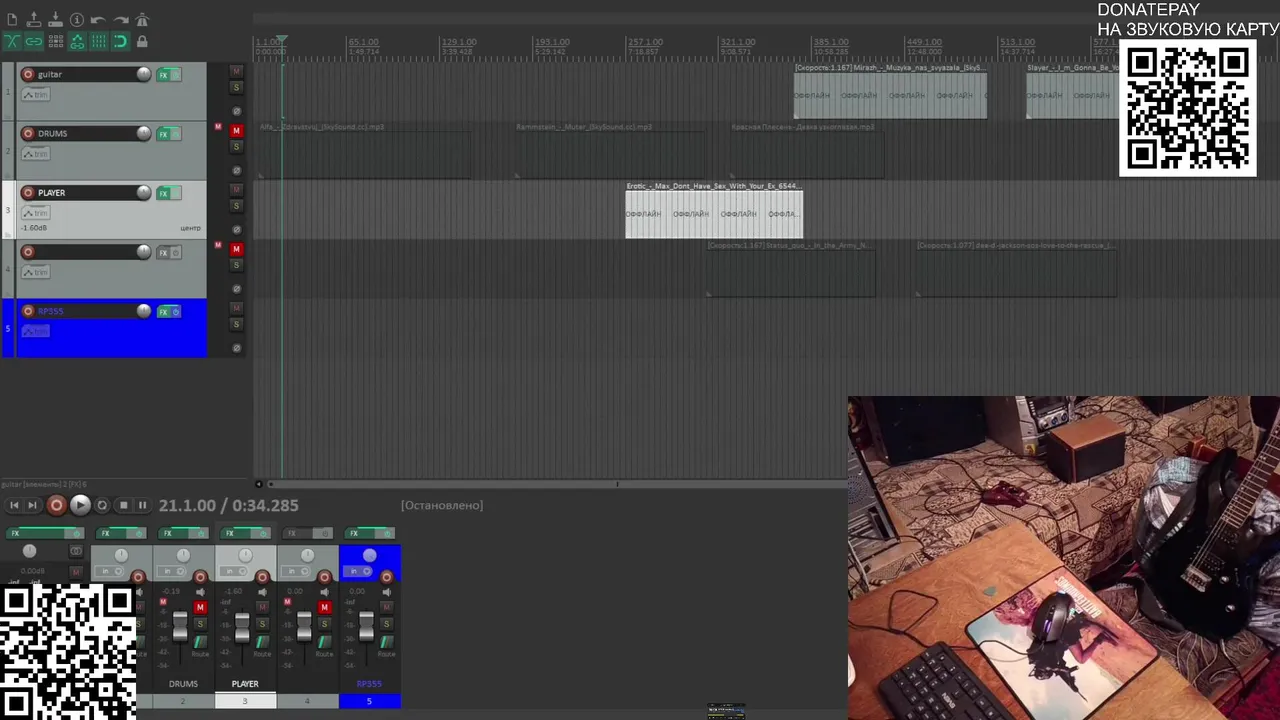1280x720 pixels.
Task: Select the PLAYER mixer strip label
Action: click(245, 684)
